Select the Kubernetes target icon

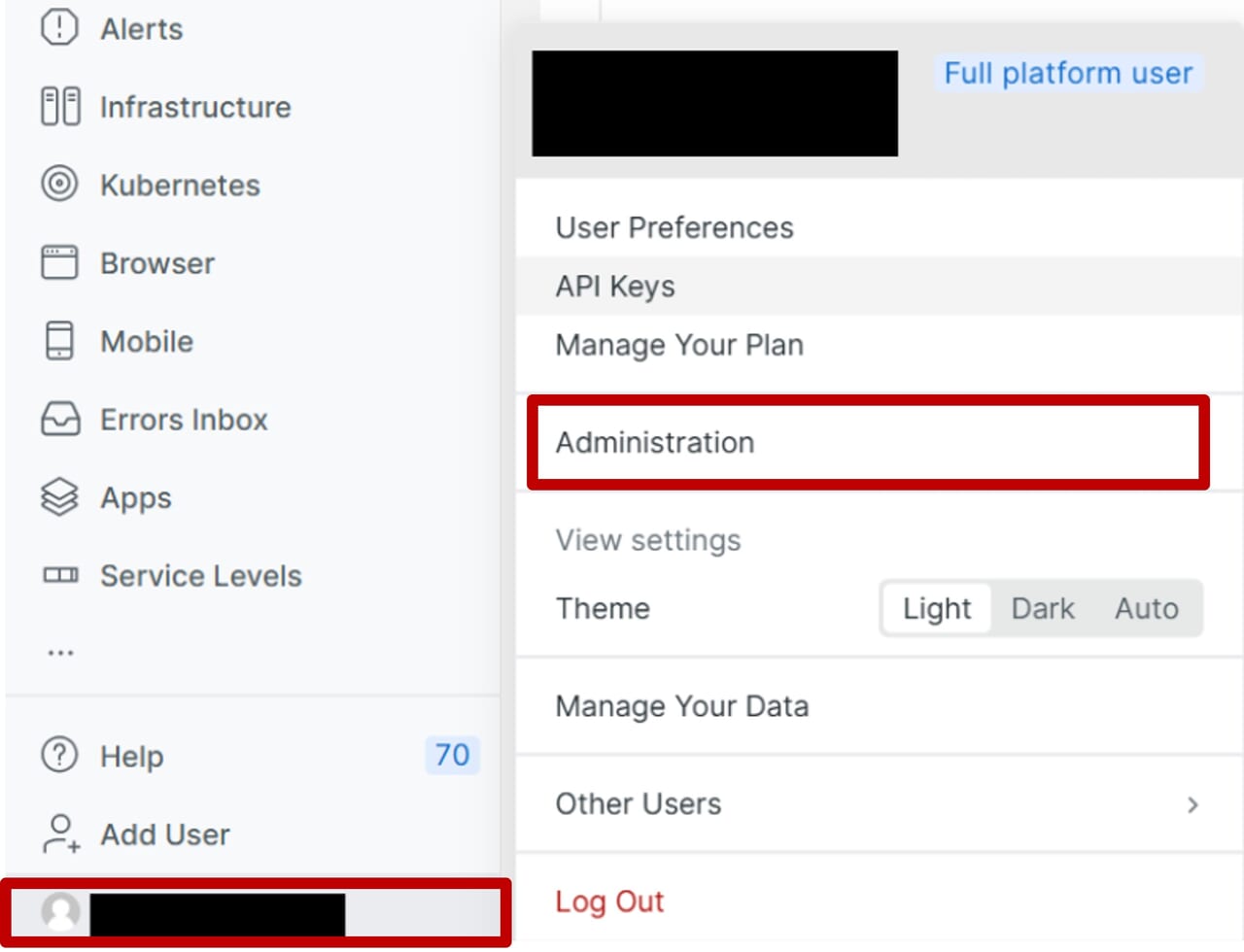tap(59, 184)
